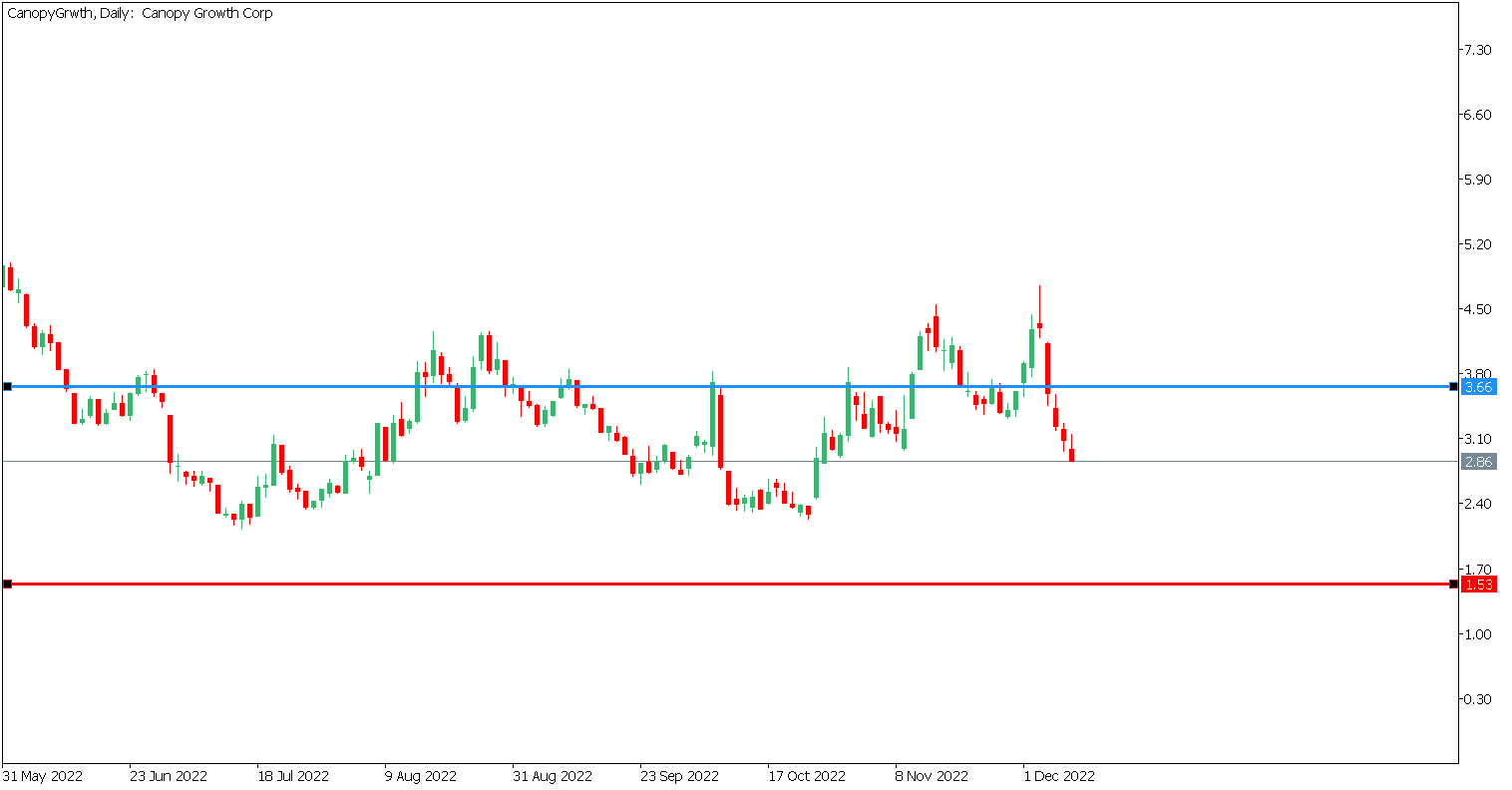Click the date label 31 Aug 2022
This screenshot has width=1512, height=790.
pyautogui.click(x=553, y=776)
